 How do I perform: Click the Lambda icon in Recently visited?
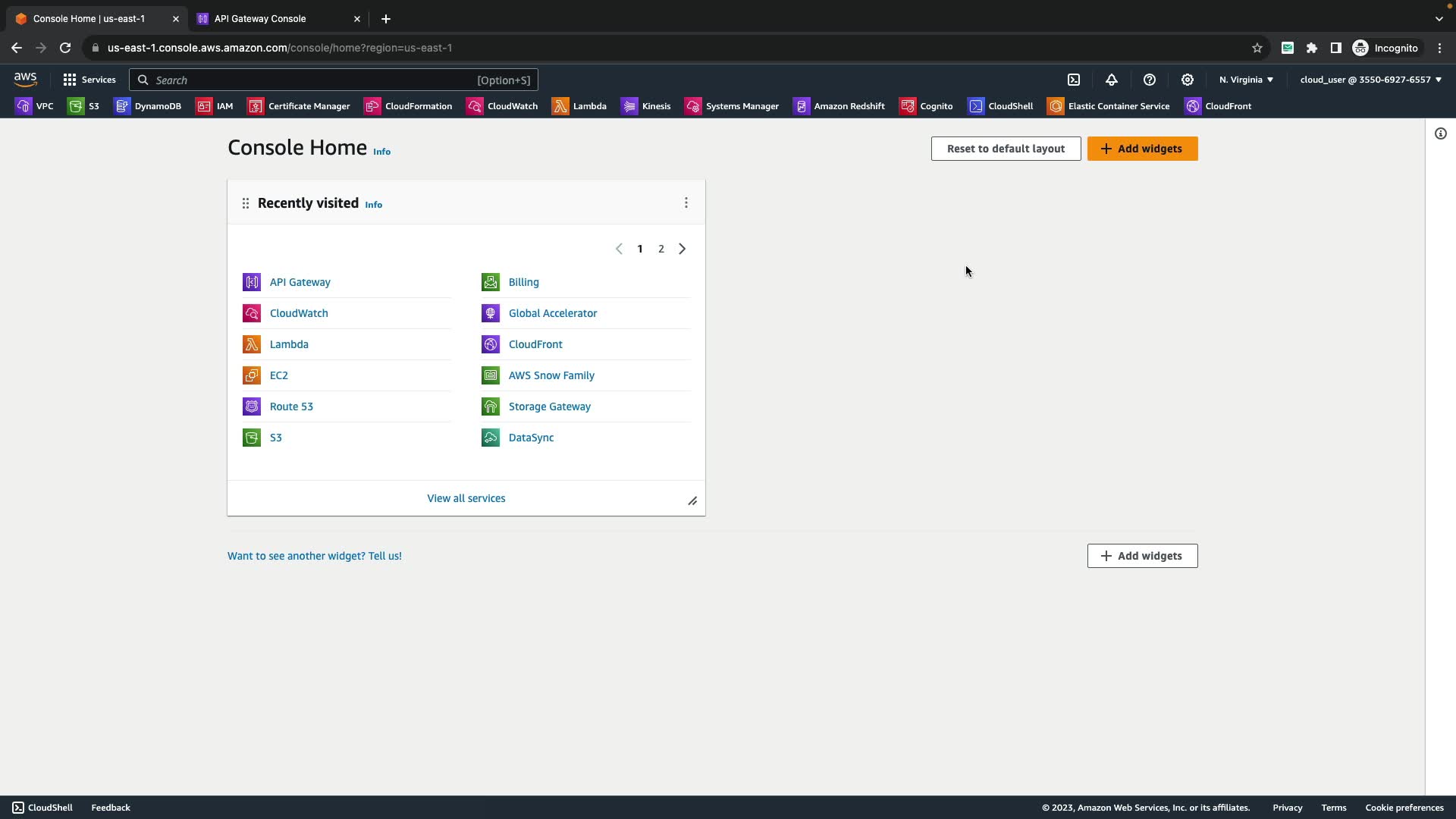tap(252, 344)
